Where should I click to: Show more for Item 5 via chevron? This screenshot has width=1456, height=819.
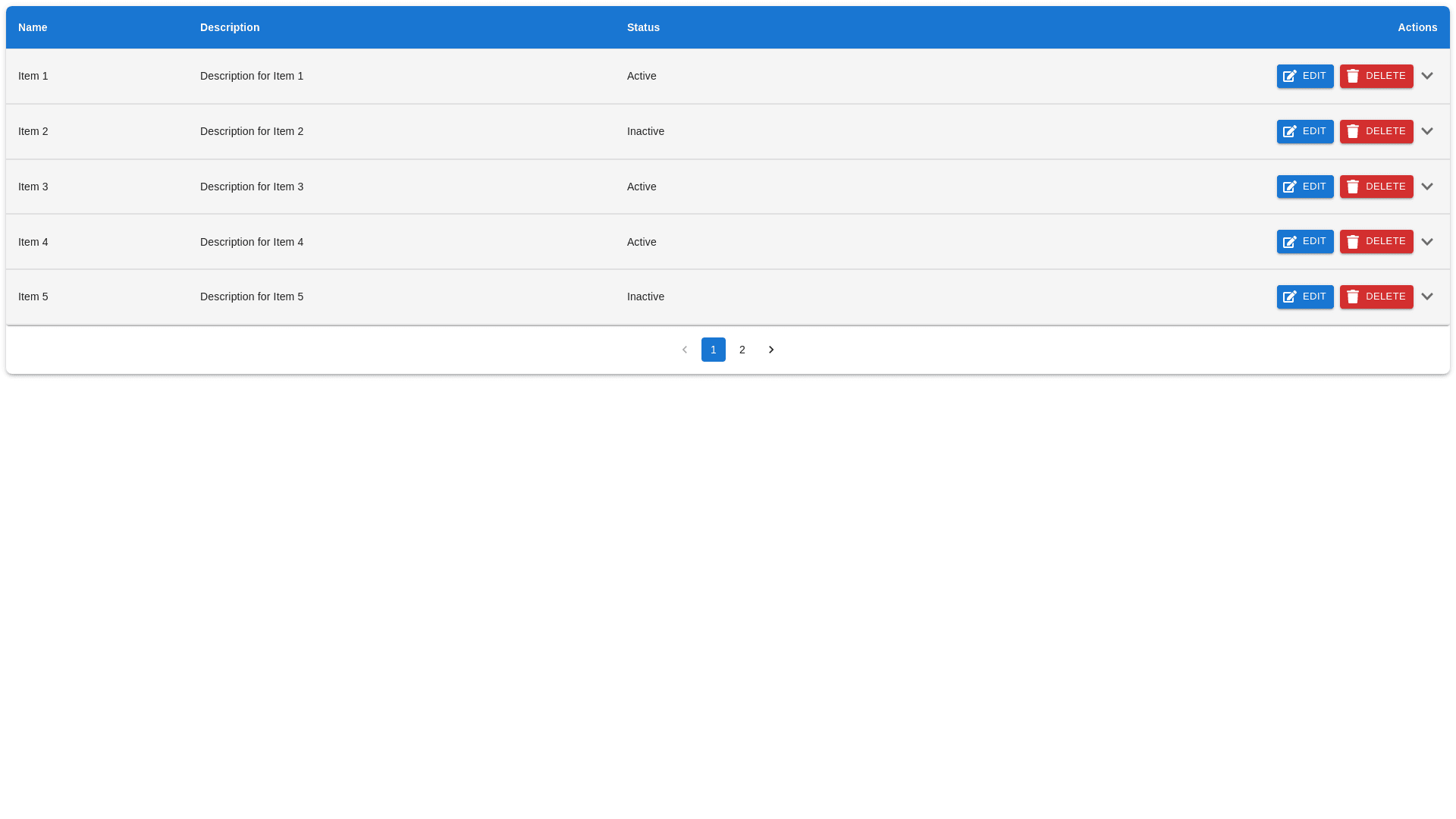pos(1426,297)
